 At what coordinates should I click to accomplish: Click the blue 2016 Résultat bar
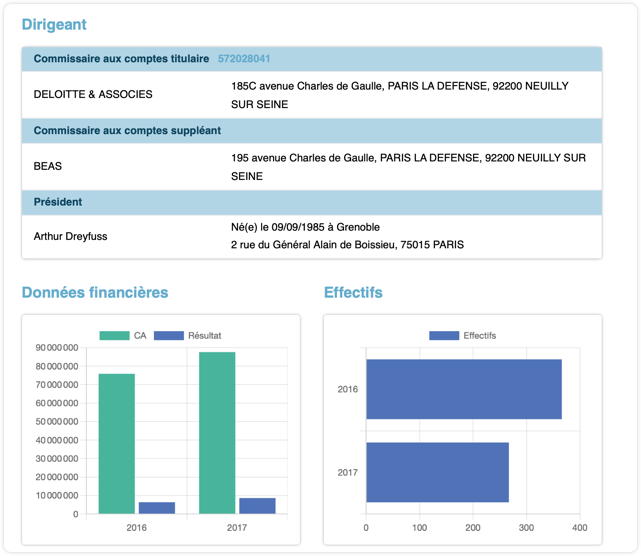click(x=157, y=508)
